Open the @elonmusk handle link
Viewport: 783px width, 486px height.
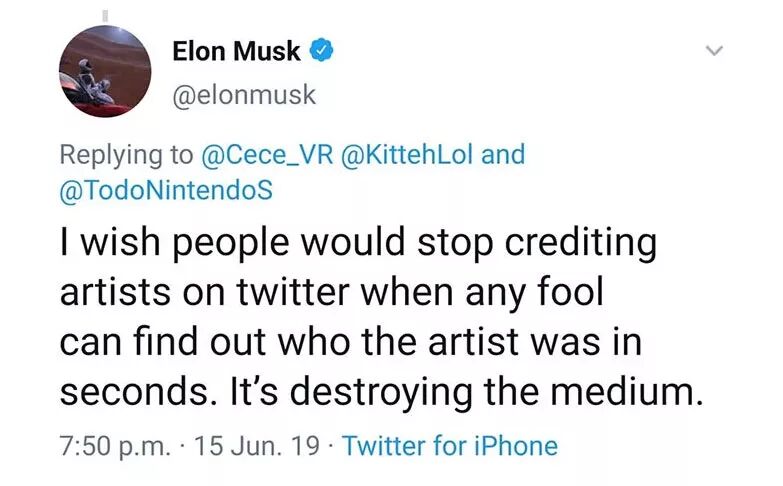[x=244, y=95]
